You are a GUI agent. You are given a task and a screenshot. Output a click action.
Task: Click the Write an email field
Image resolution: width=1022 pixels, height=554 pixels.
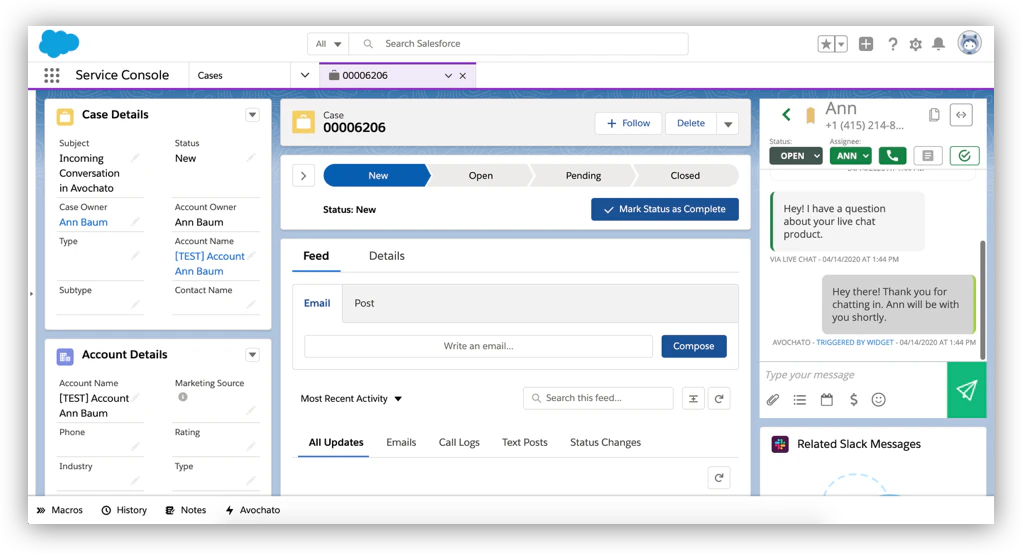(478, 346)
